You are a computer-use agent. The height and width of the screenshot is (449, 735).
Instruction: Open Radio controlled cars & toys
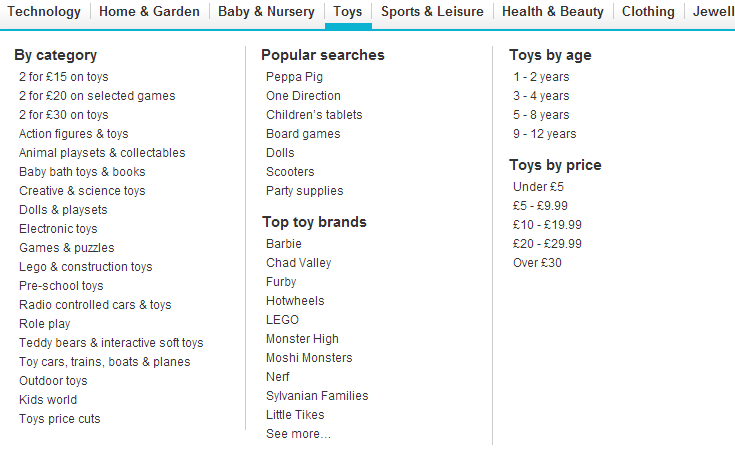tap(95, 305)
